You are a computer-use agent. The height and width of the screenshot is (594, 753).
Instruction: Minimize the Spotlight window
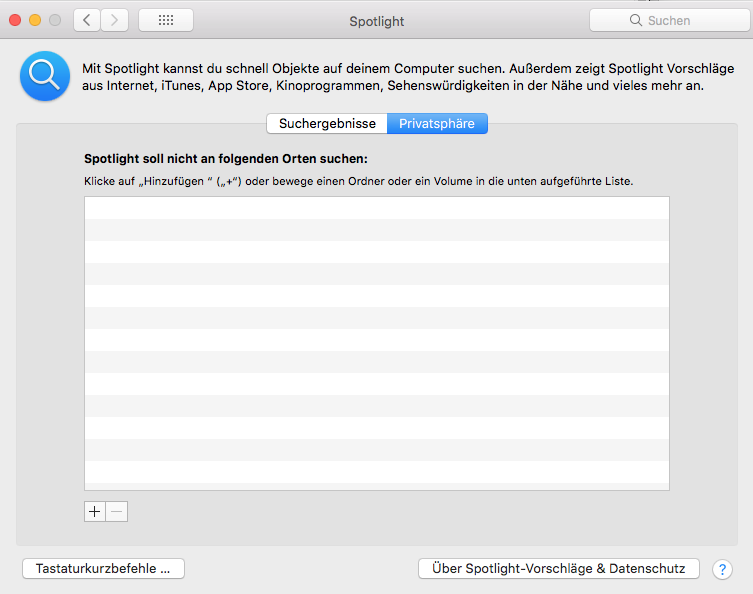[x=35, y=20]
